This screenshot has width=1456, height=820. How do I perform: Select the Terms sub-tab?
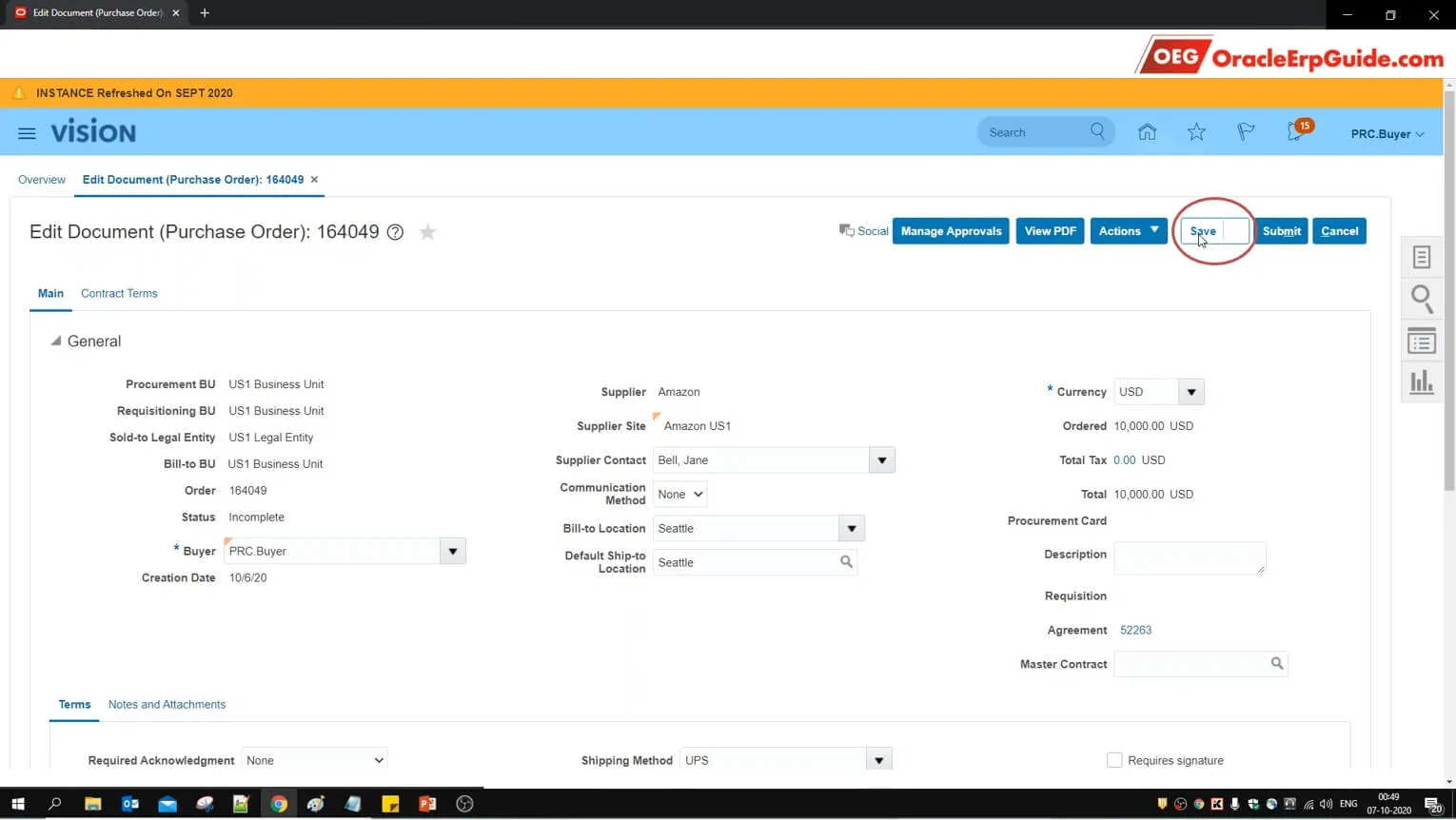pos(74,704)
